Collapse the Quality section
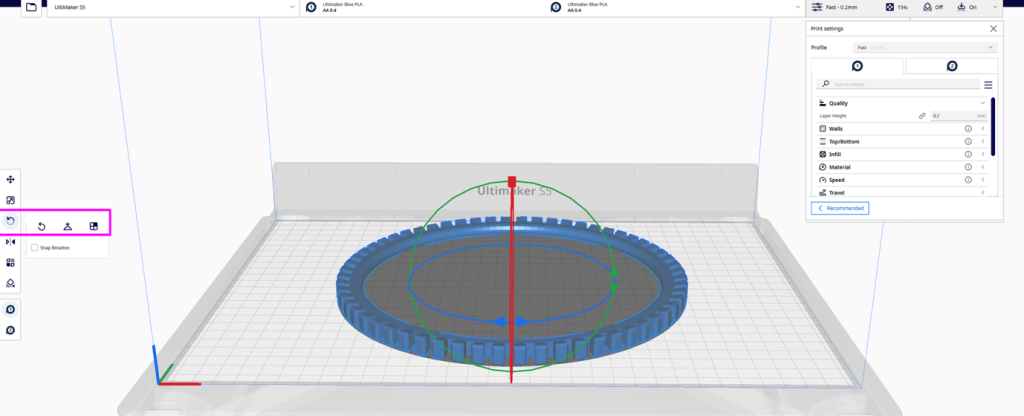Screen dimensions: 1024x416 pos(983,103)
